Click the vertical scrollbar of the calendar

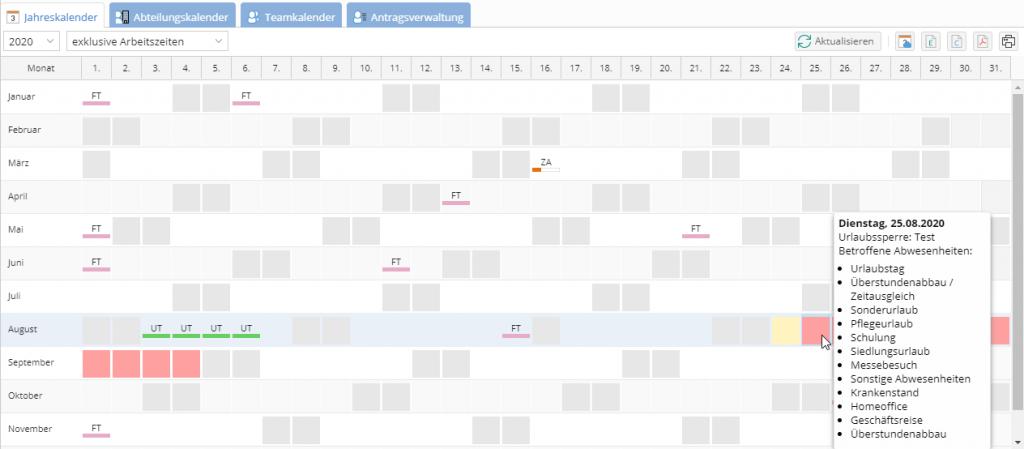click(x=1018, y=250)
